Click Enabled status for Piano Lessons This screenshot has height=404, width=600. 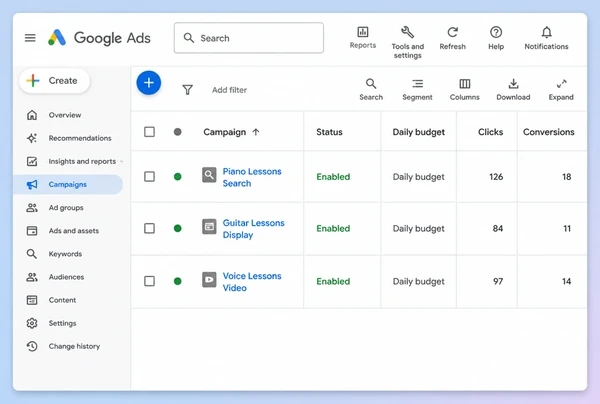click(333, 177)
